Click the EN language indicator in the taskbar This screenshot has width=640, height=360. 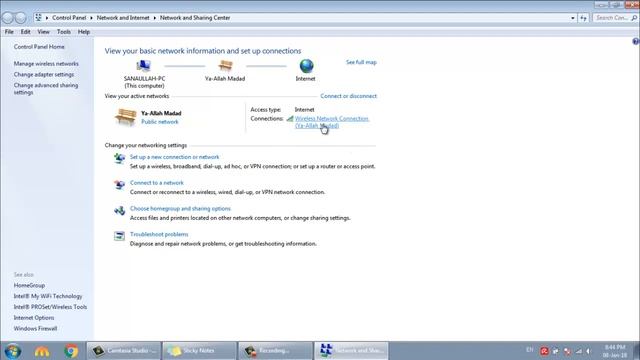(529, 350)
